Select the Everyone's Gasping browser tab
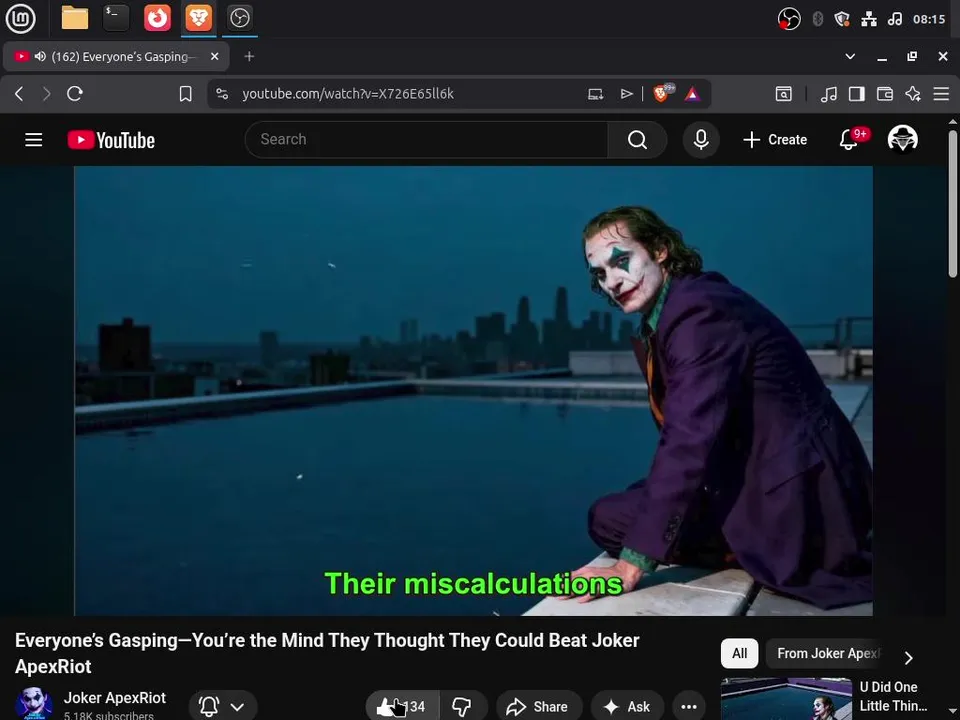 point(116,56)
